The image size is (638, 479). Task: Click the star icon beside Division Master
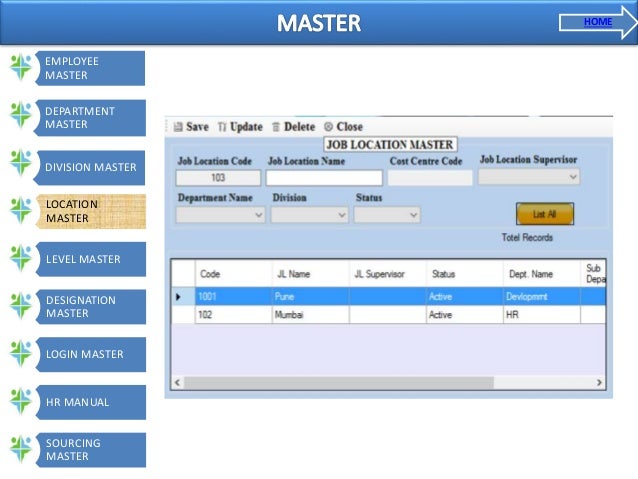21,163
